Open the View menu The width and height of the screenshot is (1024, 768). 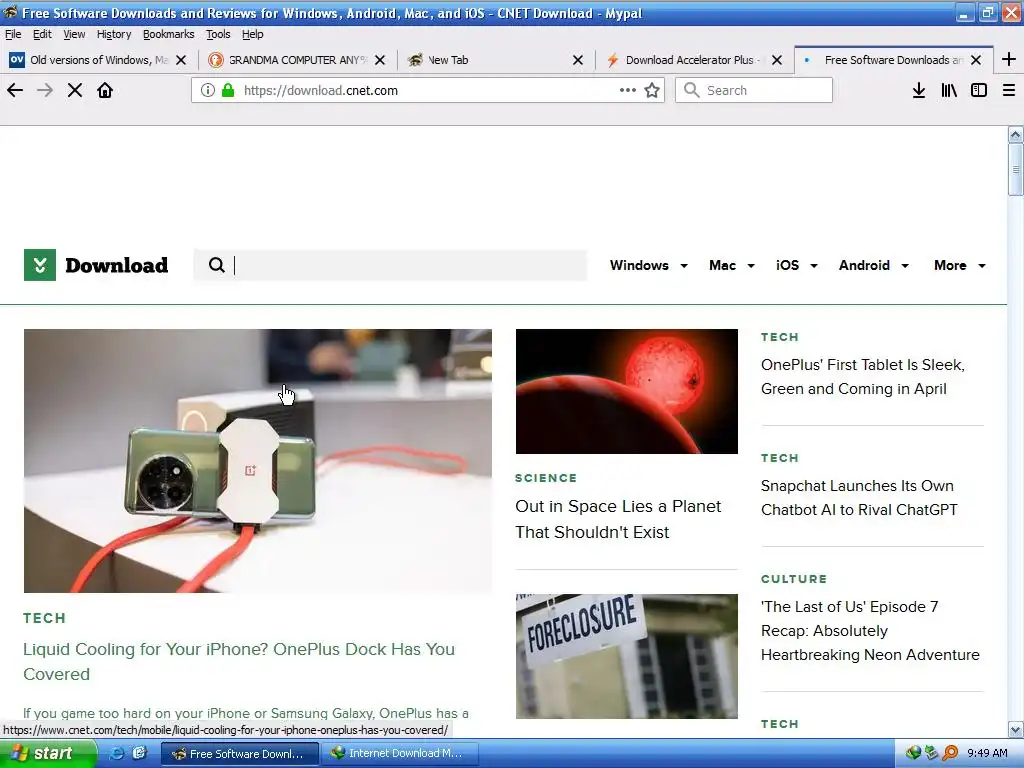(74, 34)
